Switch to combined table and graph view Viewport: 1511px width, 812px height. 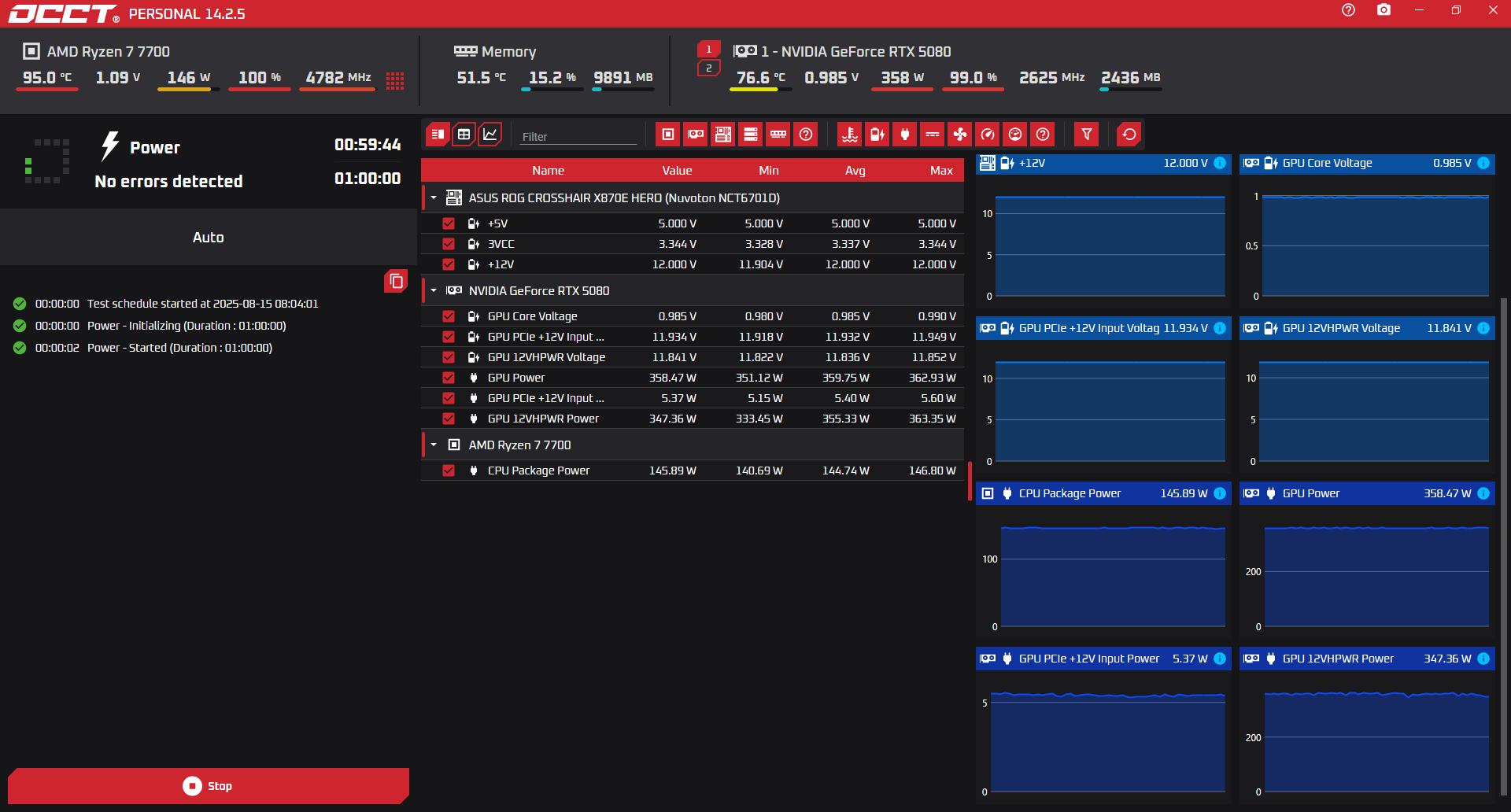pos(438,135)
